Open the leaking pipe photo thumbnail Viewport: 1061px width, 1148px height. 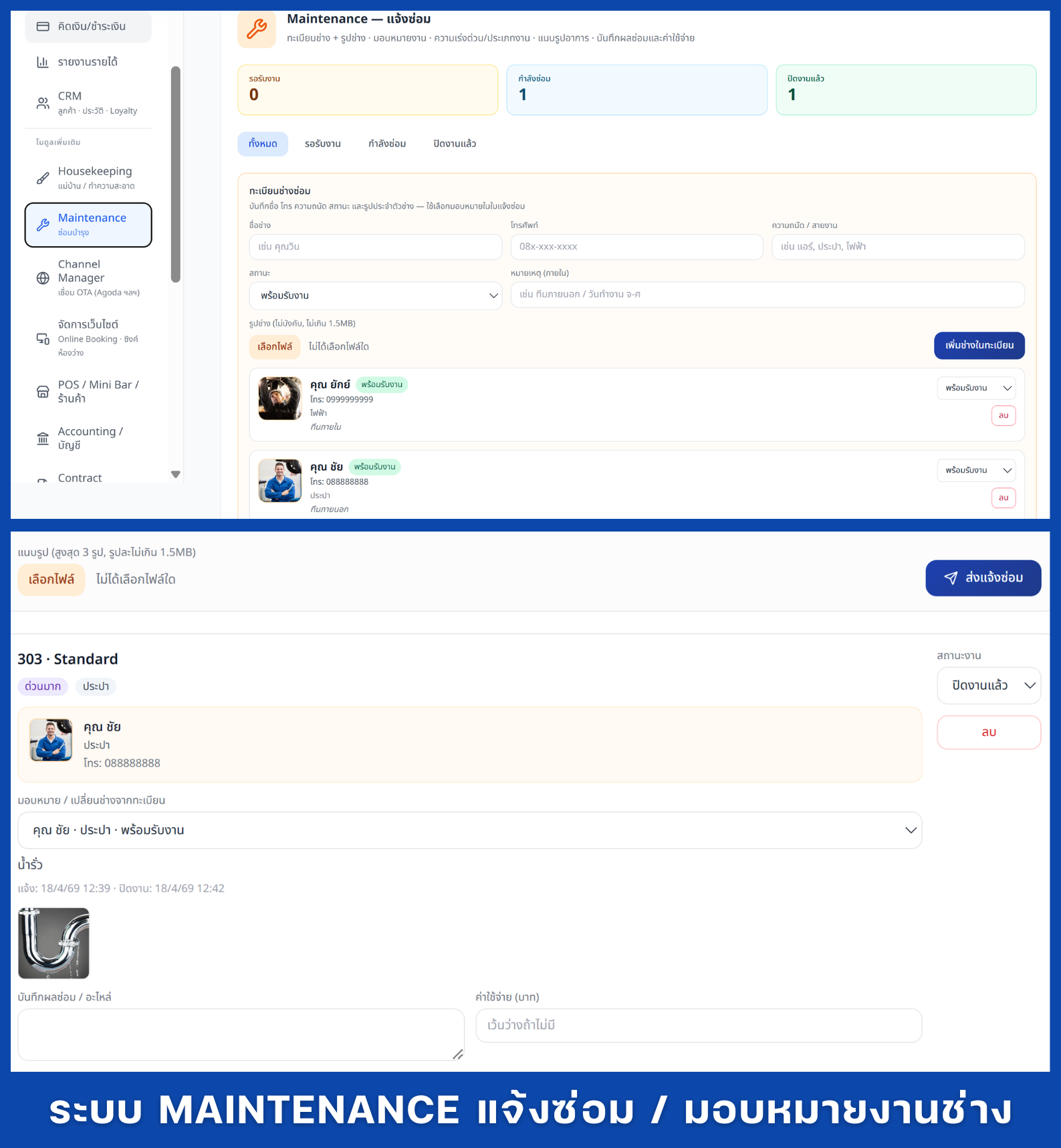click(x=53, y=943)
